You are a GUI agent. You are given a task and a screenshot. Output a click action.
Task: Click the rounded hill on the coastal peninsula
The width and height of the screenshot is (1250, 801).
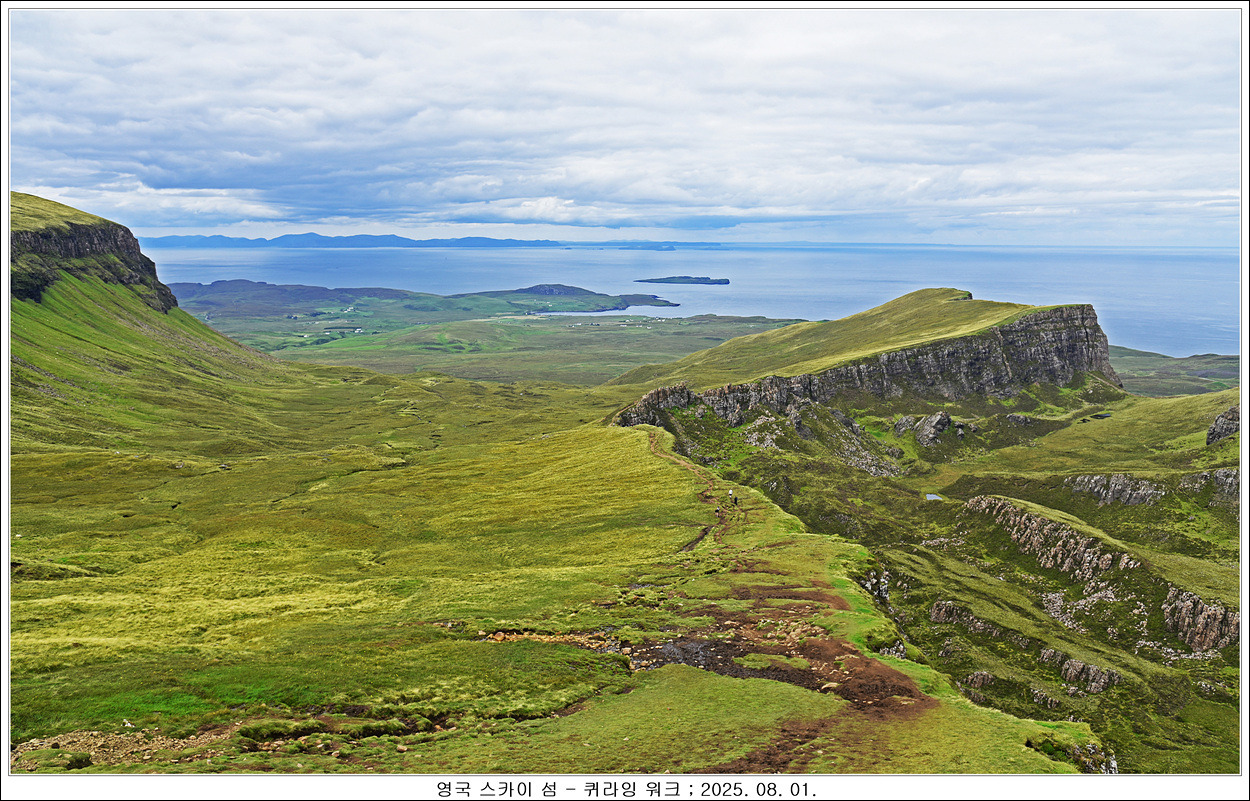click(x=555, y=290)
